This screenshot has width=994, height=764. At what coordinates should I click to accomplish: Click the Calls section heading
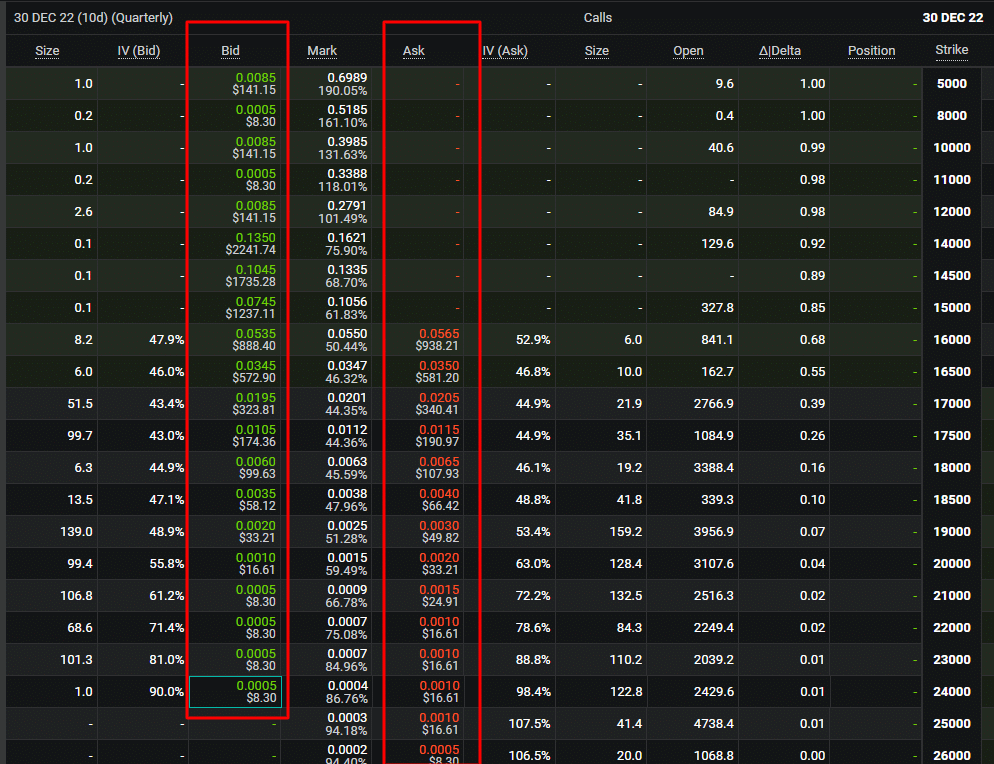pyautogui.click(x=598, y=18)
